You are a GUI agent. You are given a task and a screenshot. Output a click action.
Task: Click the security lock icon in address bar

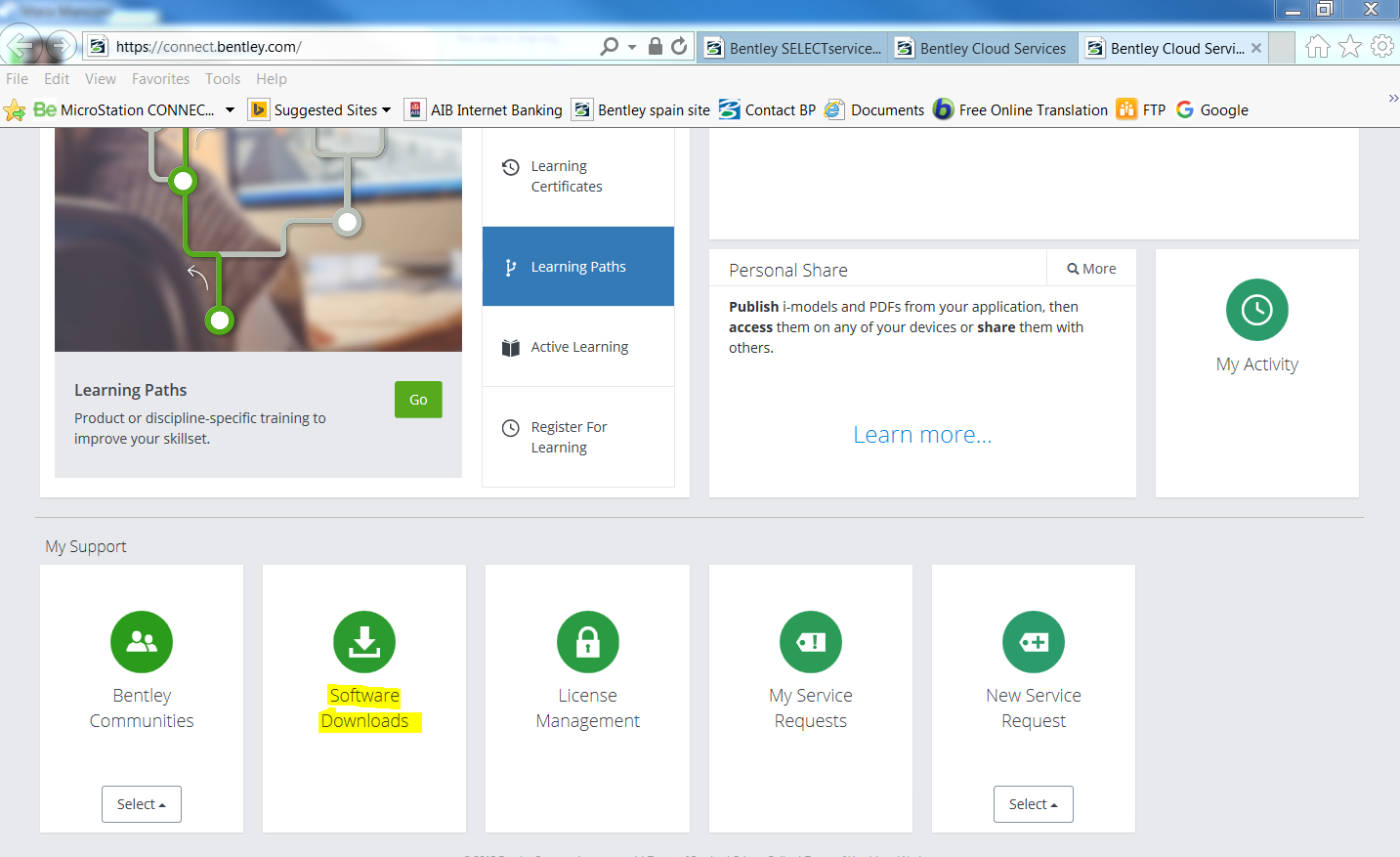coord(656,46)
